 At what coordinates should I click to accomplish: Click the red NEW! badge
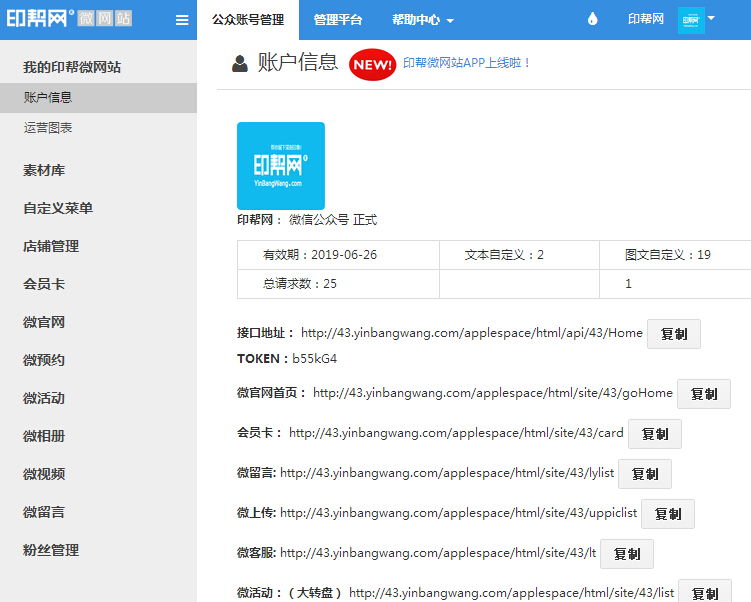click(372, 65)
